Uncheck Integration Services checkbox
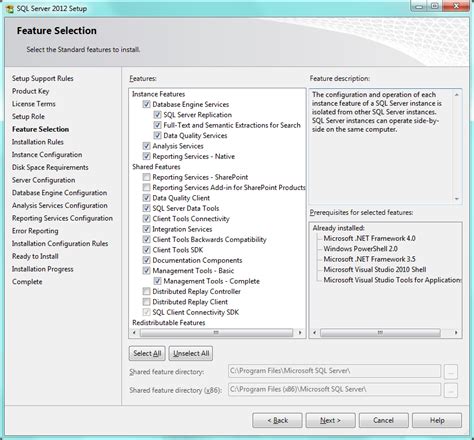This screenshot has width=474, height=440. tap(146, 229)
